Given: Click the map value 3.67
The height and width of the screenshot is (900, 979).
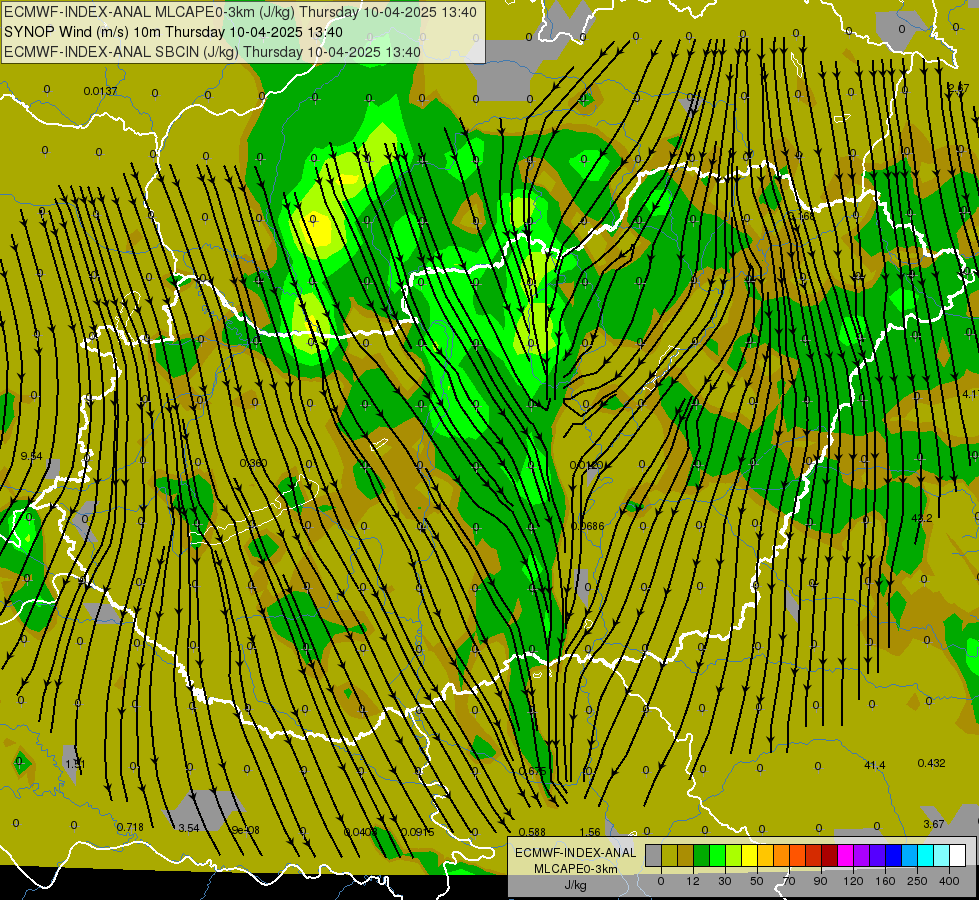Looking at the screenshot, I should click(x=933, y=824).
